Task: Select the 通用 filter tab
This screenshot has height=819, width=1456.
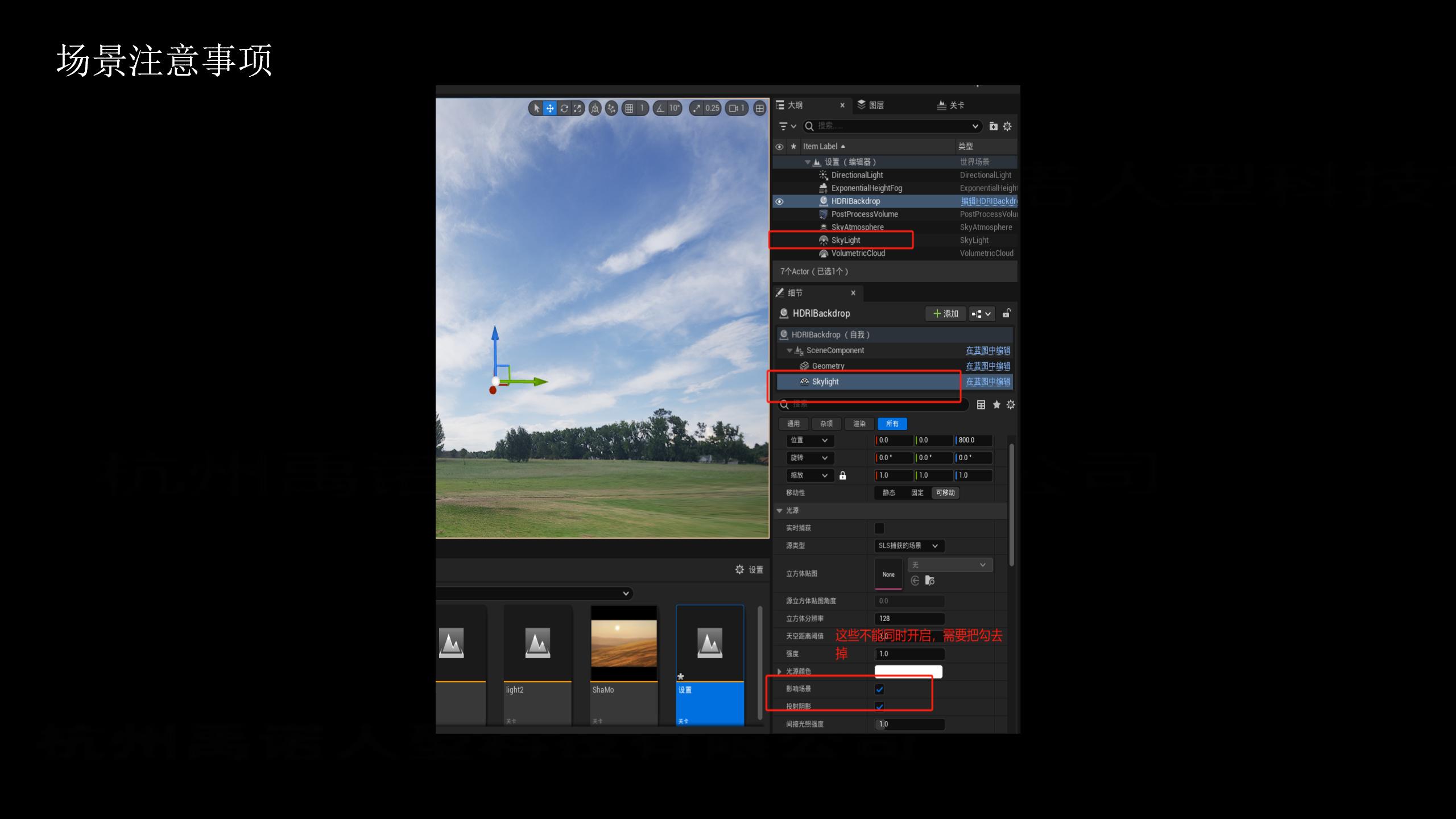Action: pos(793,424)
